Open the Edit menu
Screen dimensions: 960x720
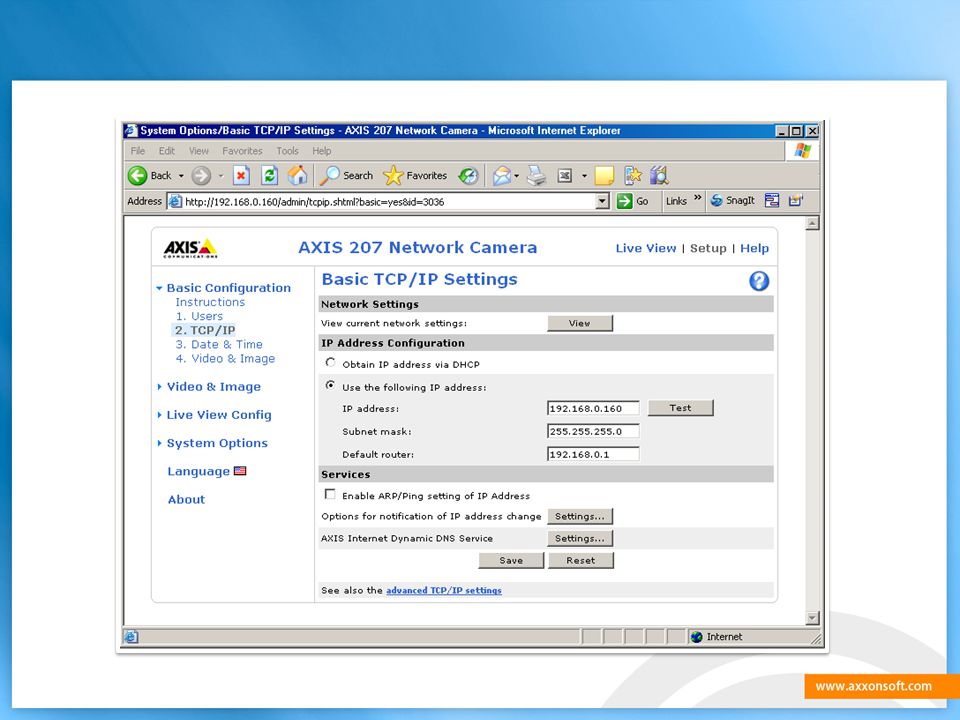pos(167,151)
